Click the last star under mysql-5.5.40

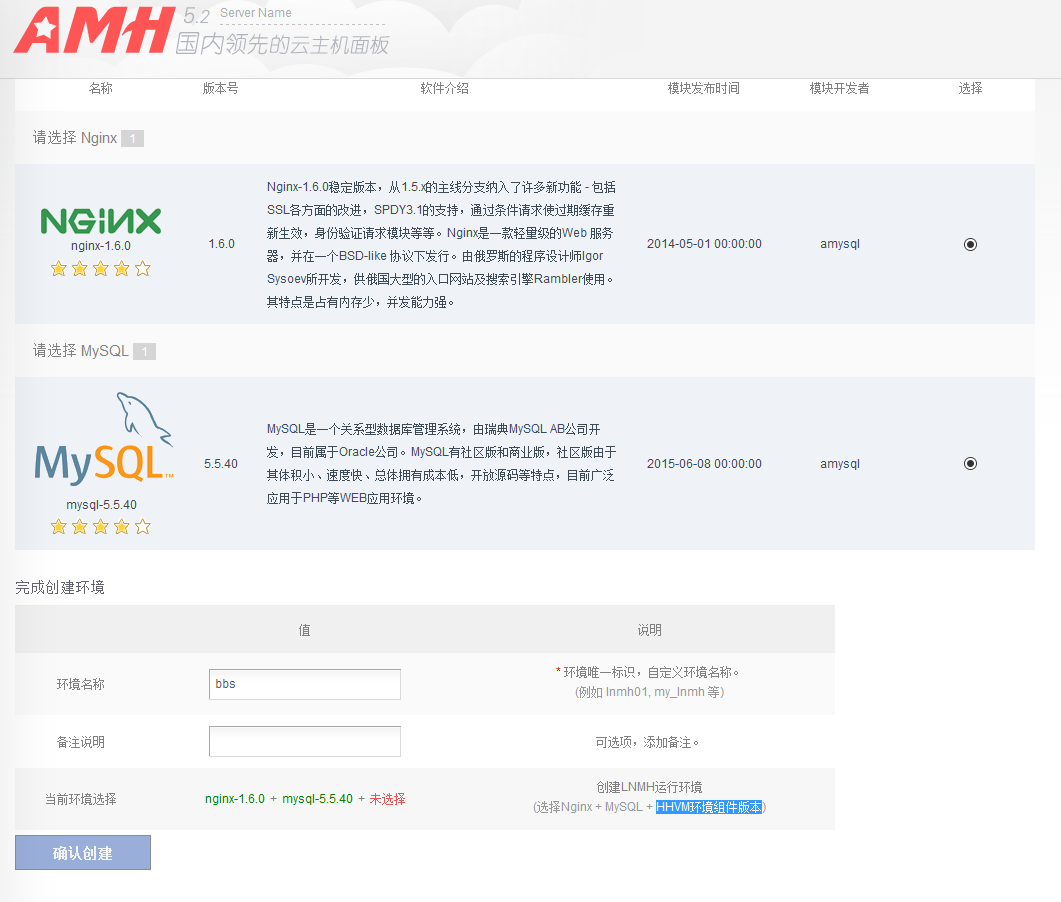[x=142, y=526]
